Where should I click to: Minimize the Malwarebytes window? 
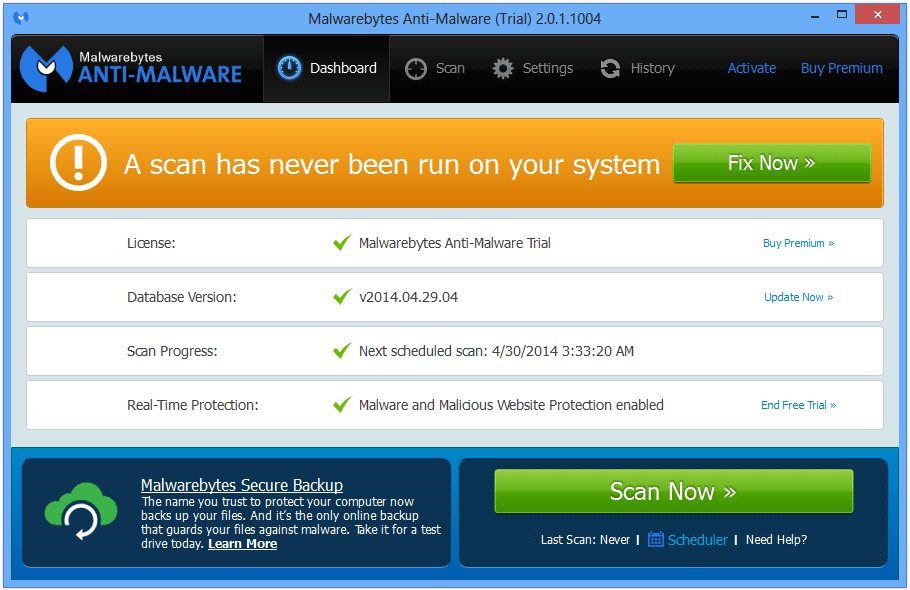pos(815,16)
